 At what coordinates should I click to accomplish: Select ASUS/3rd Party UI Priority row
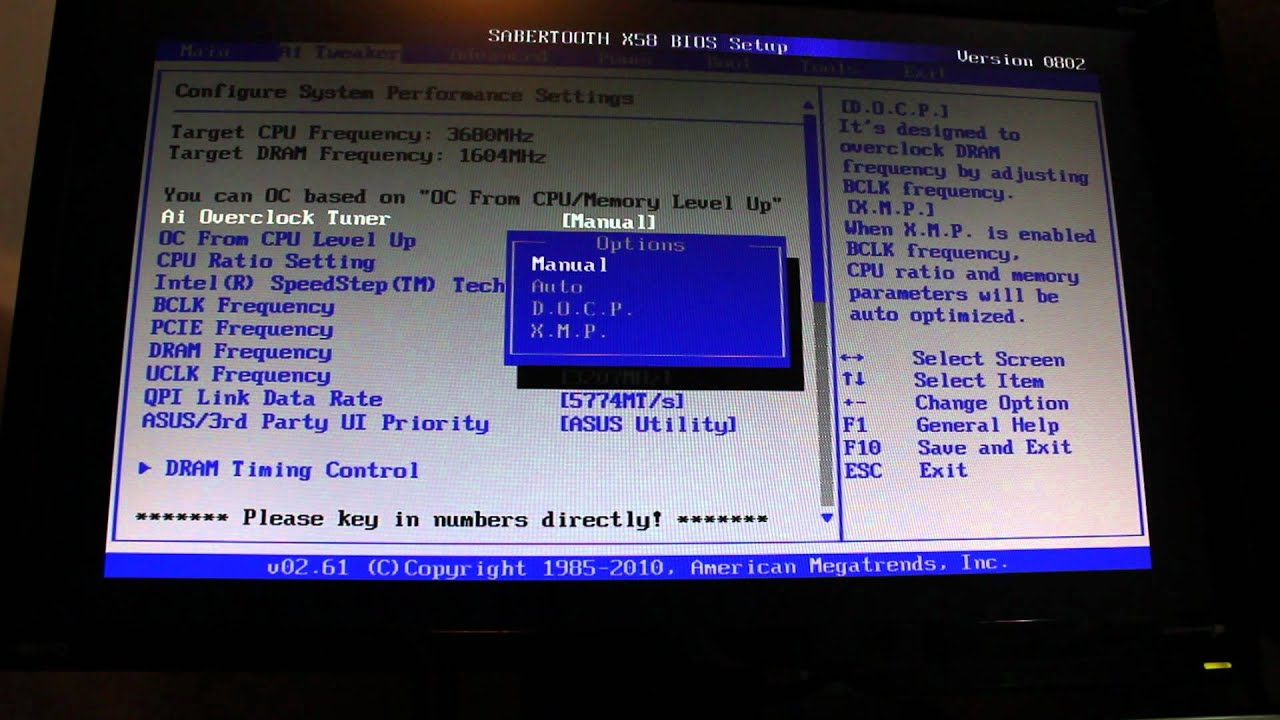coord(315,422)
